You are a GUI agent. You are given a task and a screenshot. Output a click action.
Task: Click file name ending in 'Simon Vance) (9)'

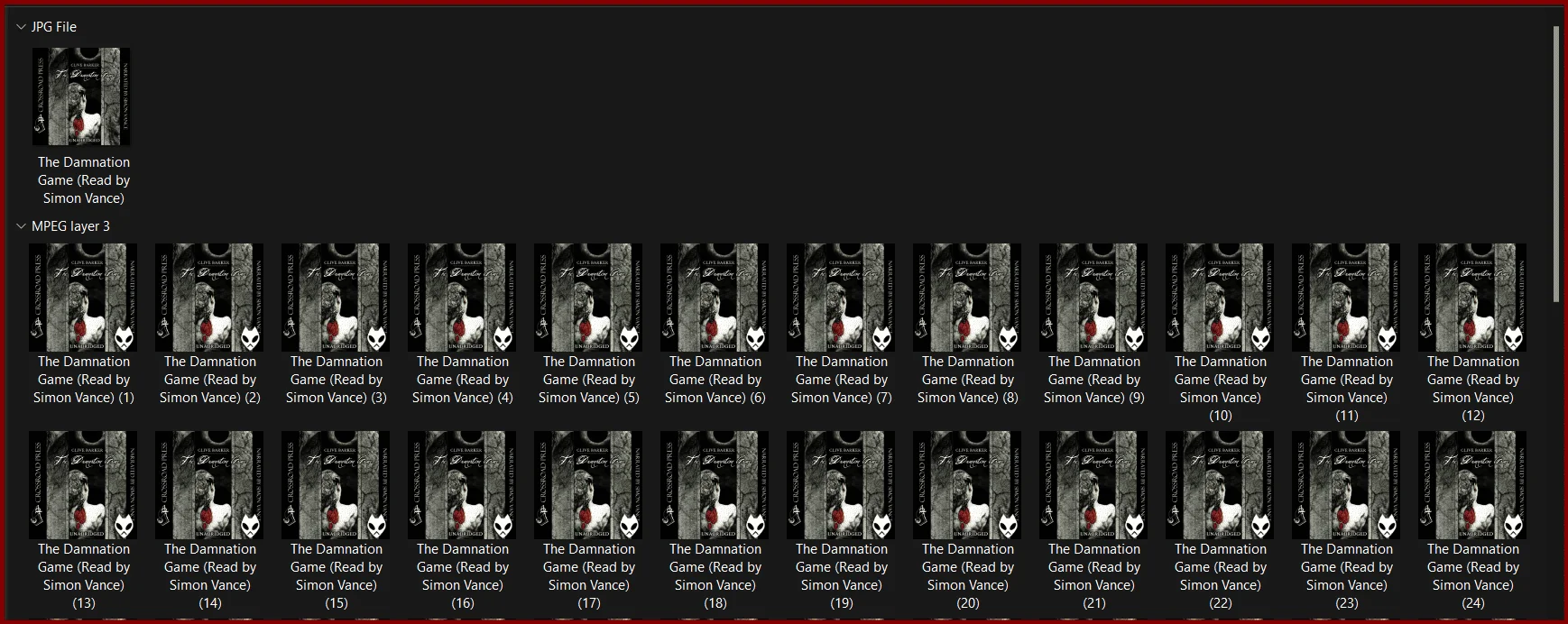click(1094, 380)
